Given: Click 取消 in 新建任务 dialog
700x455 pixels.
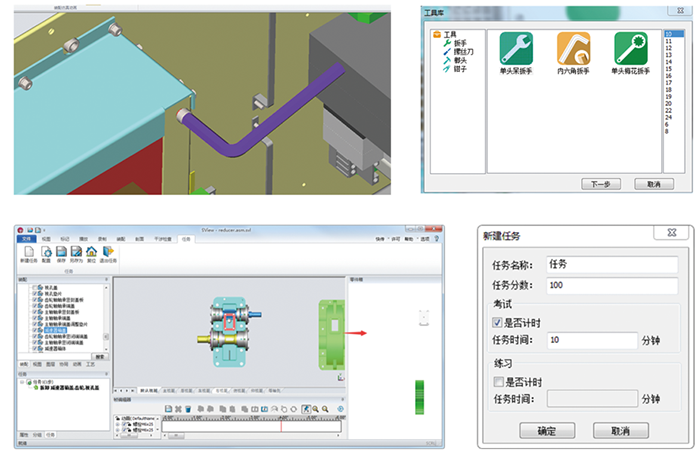Looking at the screenshot, I should point(621,431).
